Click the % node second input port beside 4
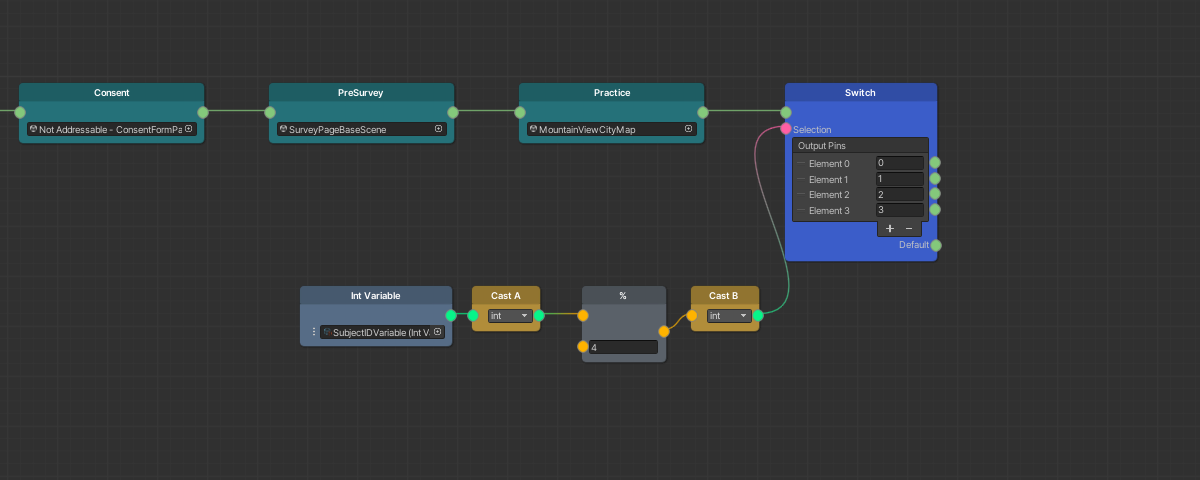This screenshot has width=1200, height=480. [583, 347]
